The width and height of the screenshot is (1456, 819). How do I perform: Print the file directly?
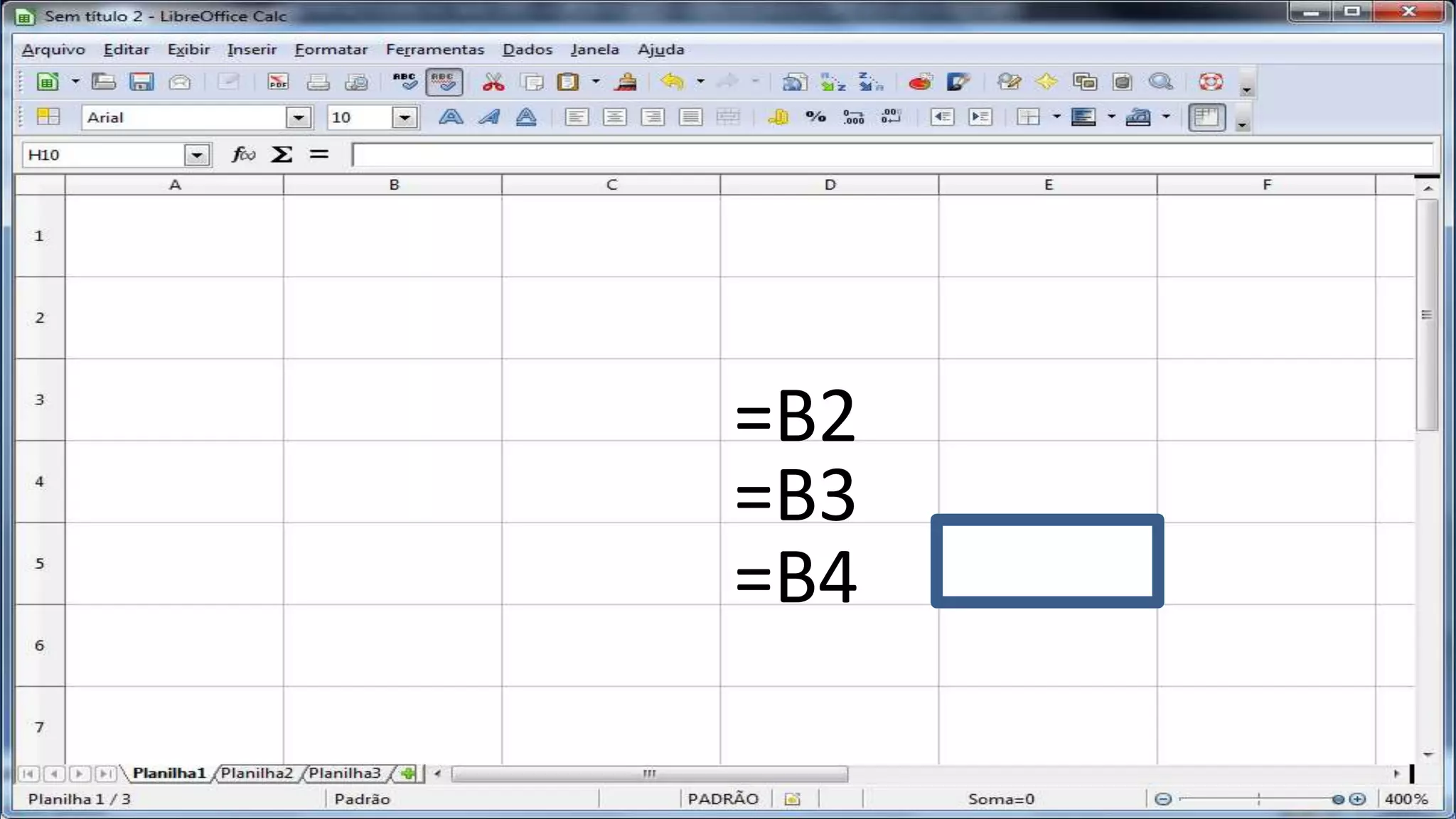coord(317,82)
